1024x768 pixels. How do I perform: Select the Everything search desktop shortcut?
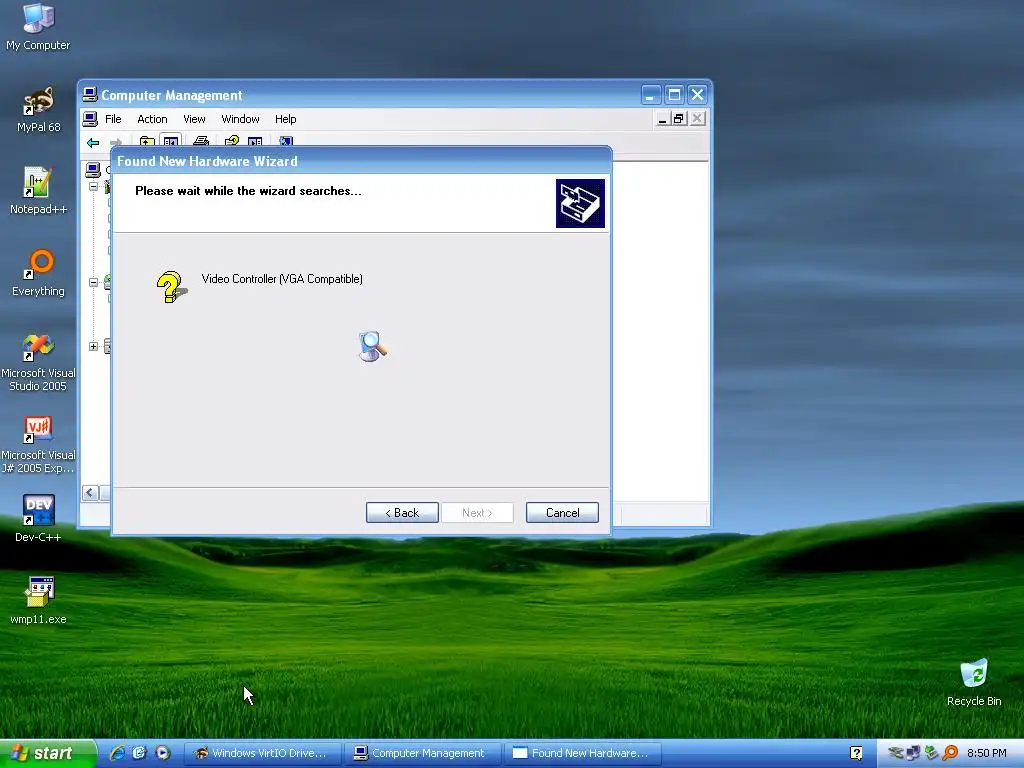point(38,273)
